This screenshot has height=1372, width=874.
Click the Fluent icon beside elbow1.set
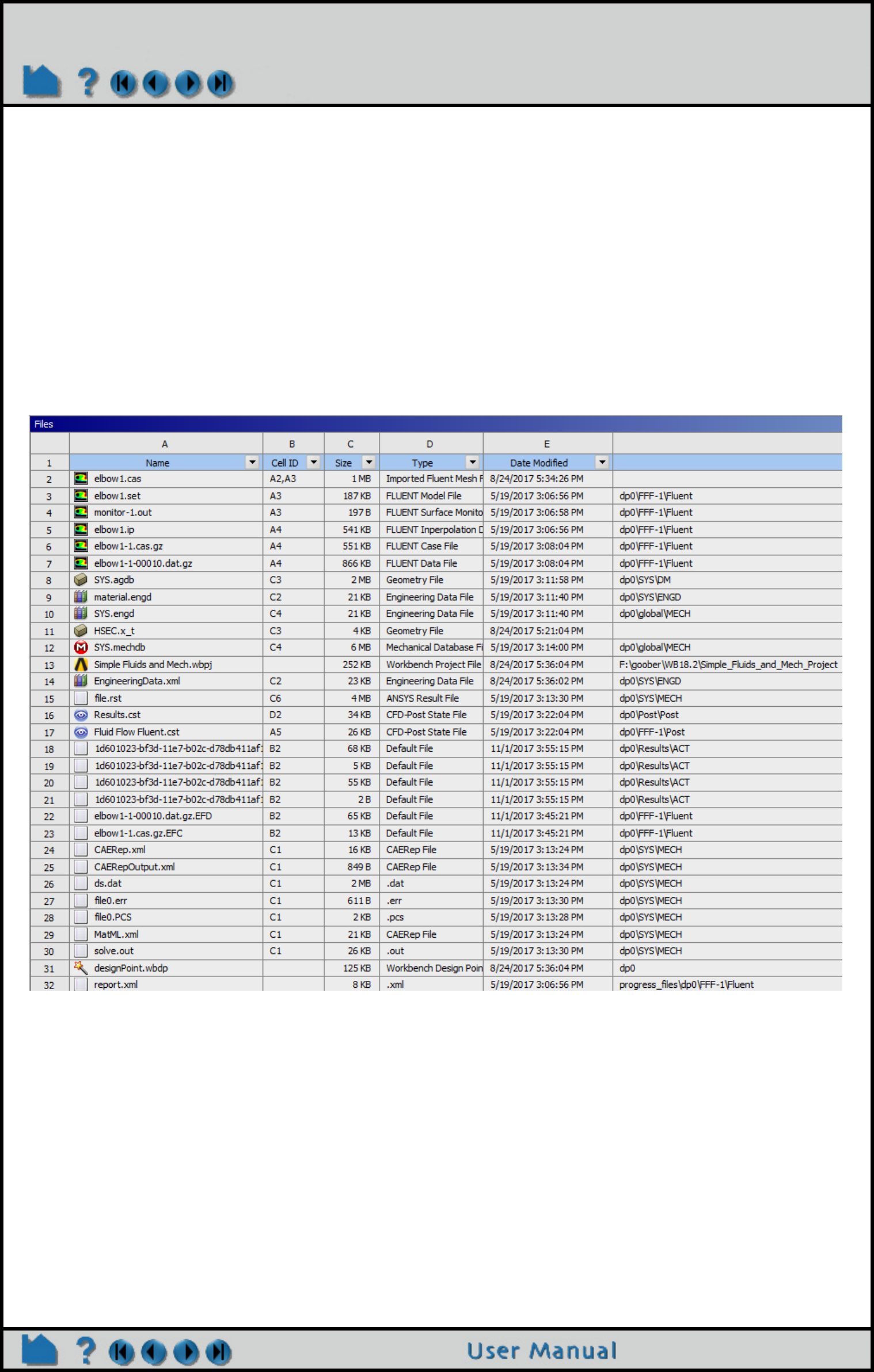(x=81, y=495)
